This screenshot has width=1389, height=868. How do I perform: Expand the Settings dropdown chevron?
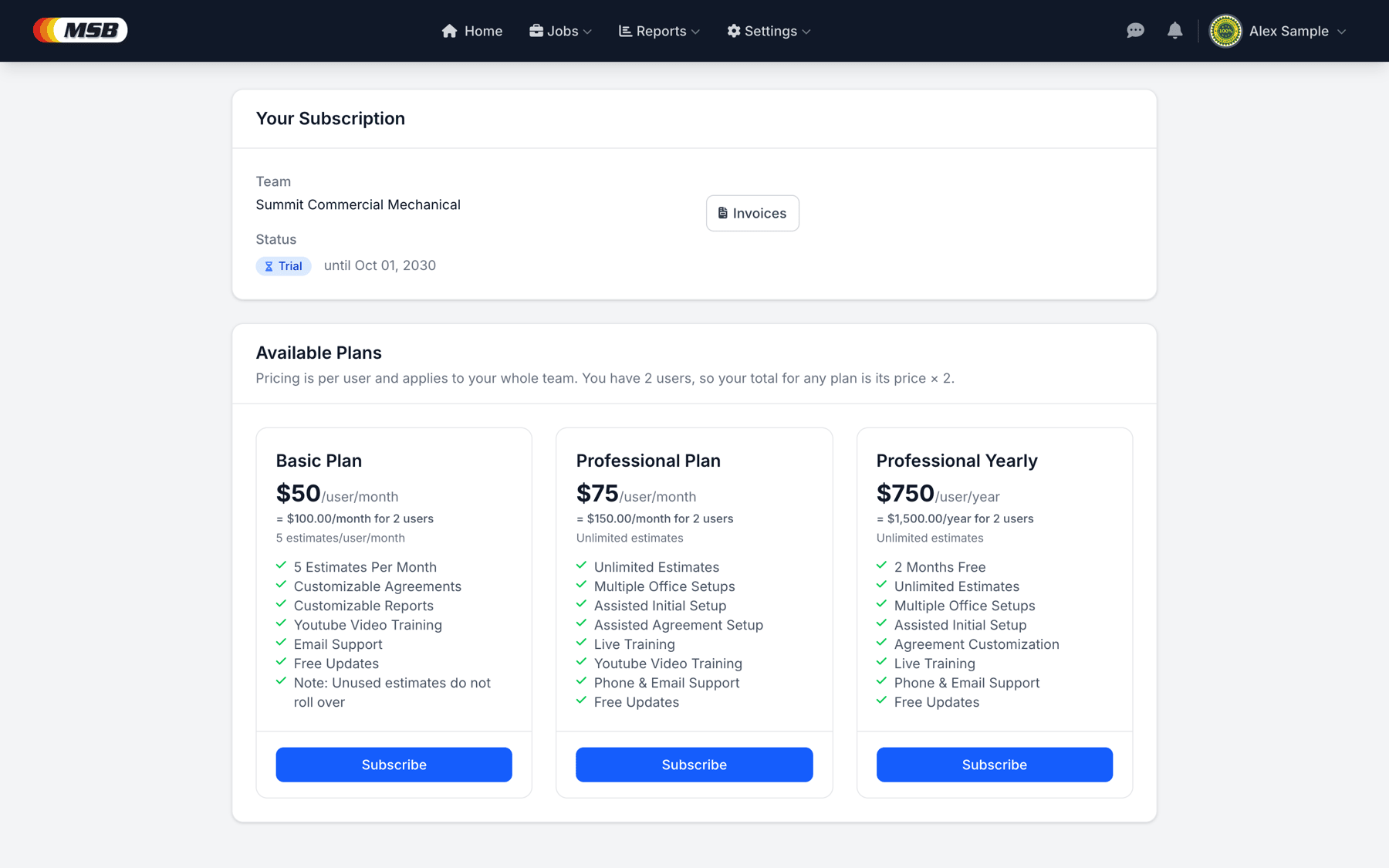[x=806, y=32]
